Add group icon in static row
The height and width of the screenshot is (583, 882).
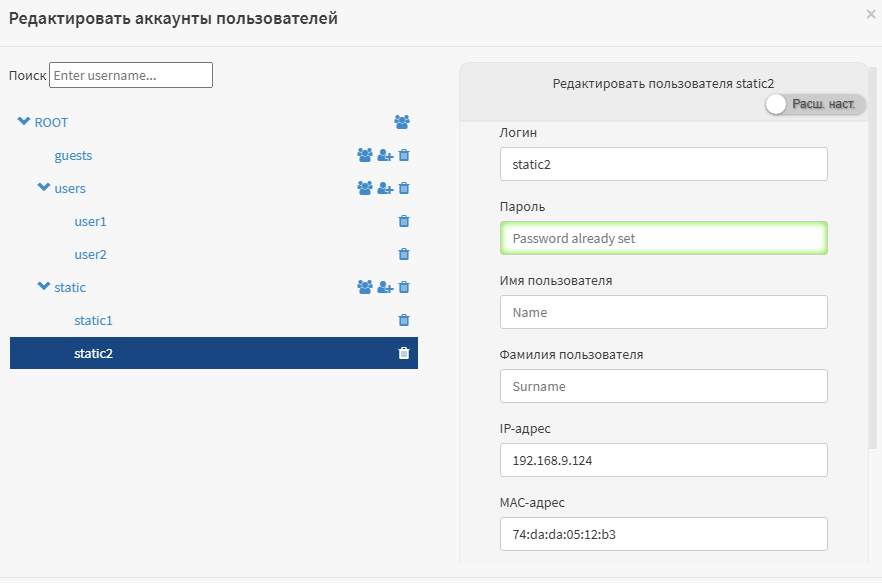(x=365, y=288)
